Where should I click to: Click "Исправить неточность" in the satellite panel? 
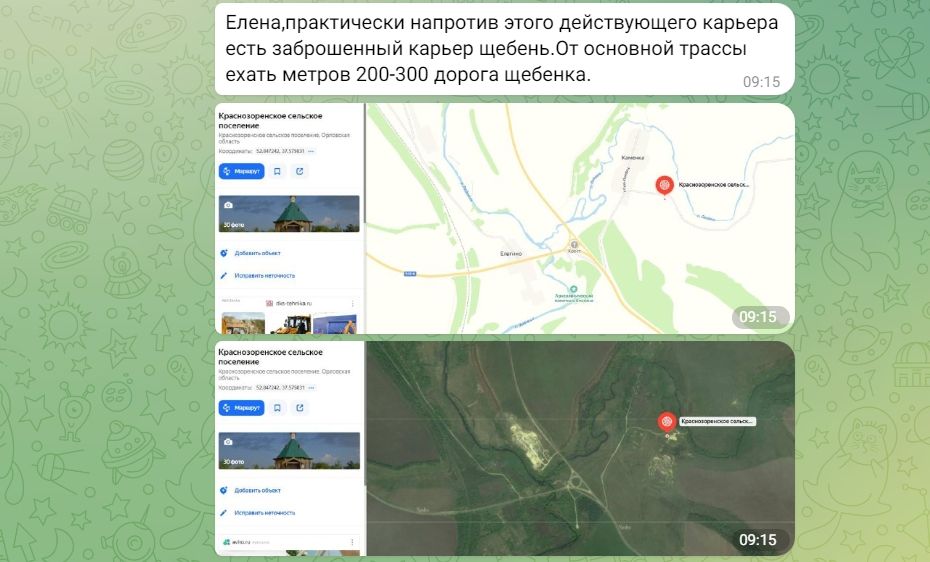pos(264,512)
